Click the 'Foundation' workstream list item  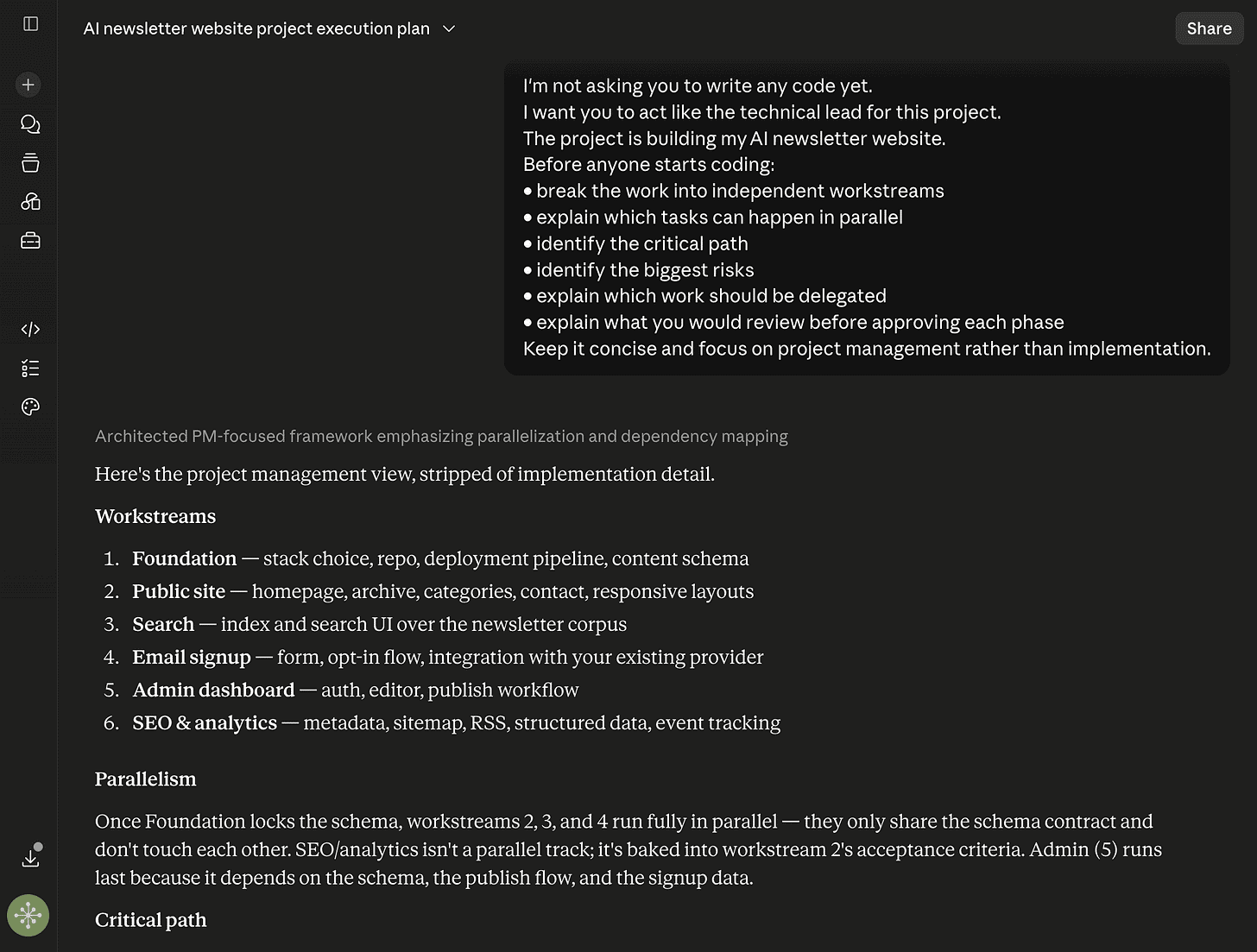pyautogui.click(x=440, y=558)
